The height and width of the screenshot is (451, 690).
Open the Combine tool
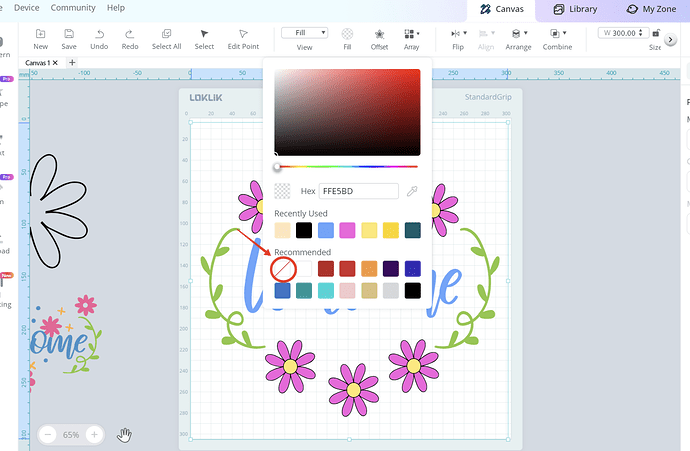click(x=555, y=33)
